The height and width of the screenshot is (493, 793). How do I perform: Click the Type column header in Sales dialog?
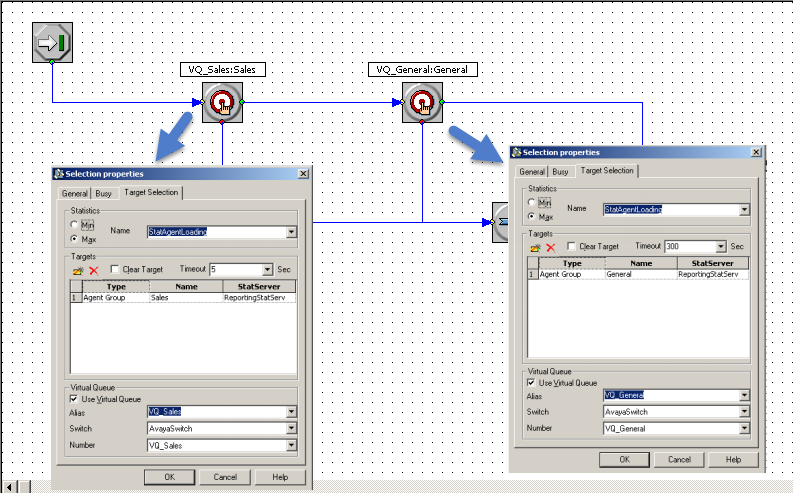[116, 287]
